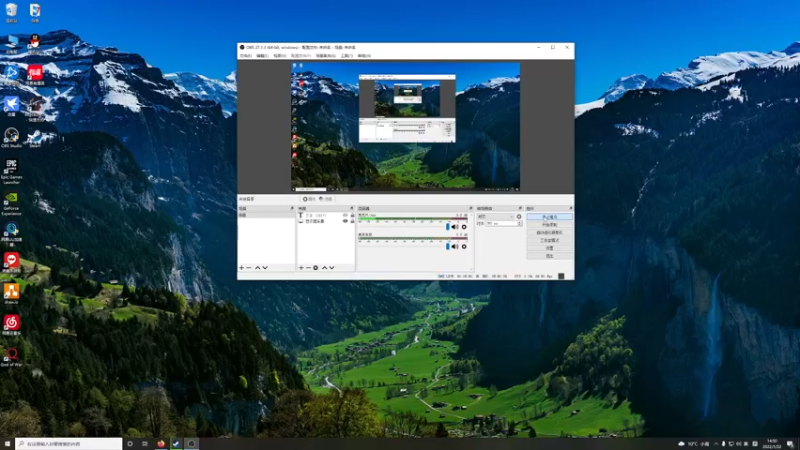Open Mic/Aux channel settings gear in mixer
Viewport: 800px width, 450px height.
(x=464, y=227)
